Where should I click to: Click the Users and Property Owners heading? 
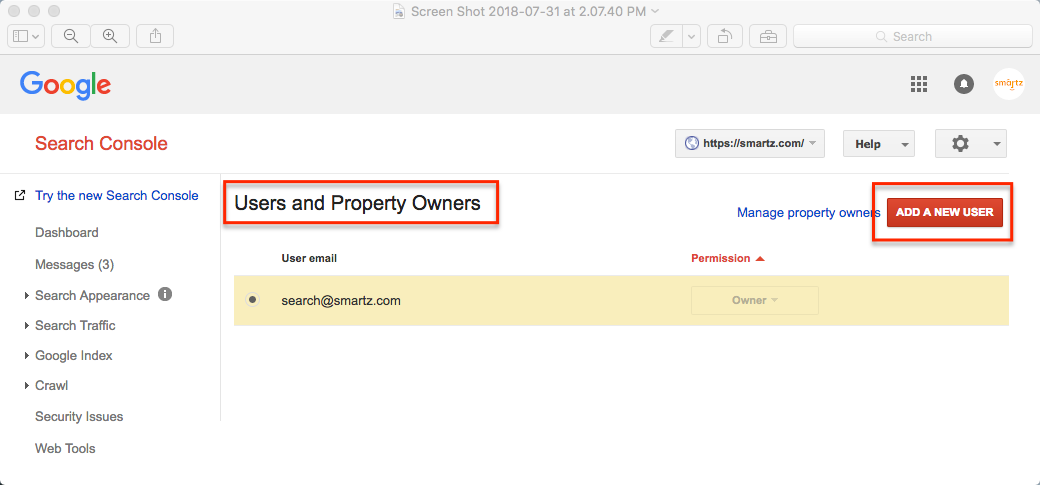click(x=358, y=203)
